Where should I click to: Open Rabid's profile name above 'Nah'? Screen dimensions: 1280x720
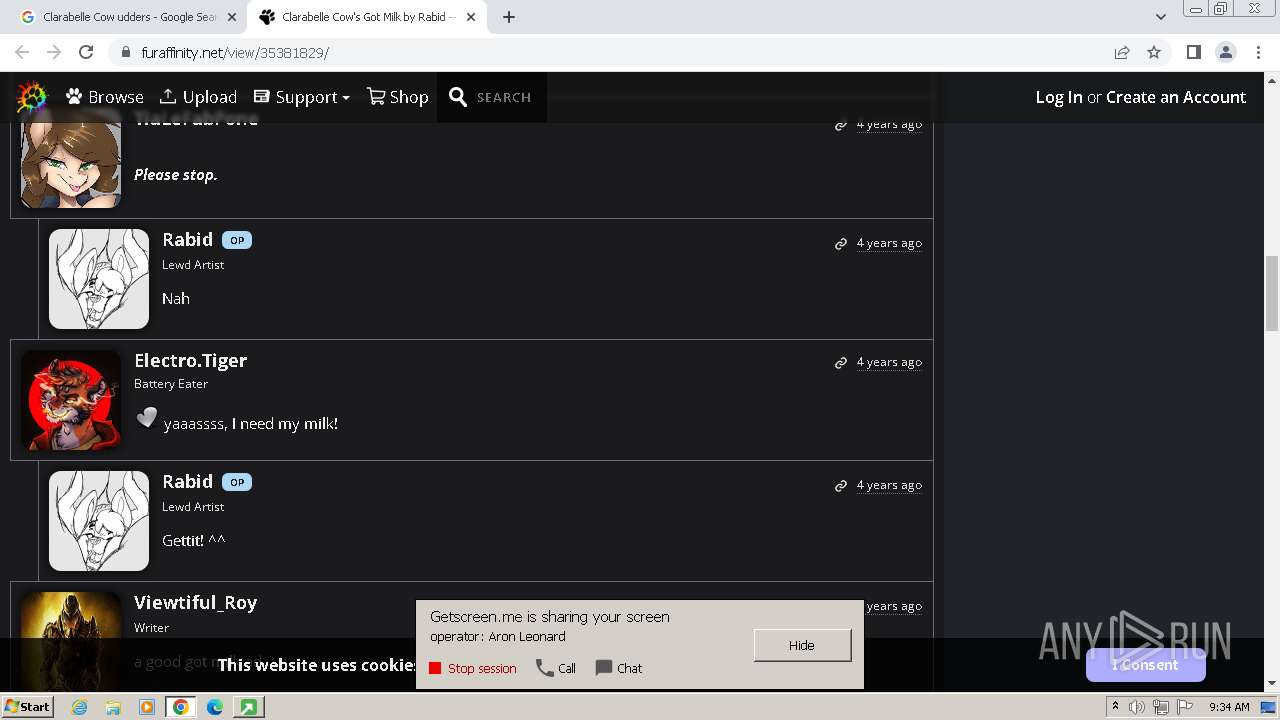pos(188,239)
